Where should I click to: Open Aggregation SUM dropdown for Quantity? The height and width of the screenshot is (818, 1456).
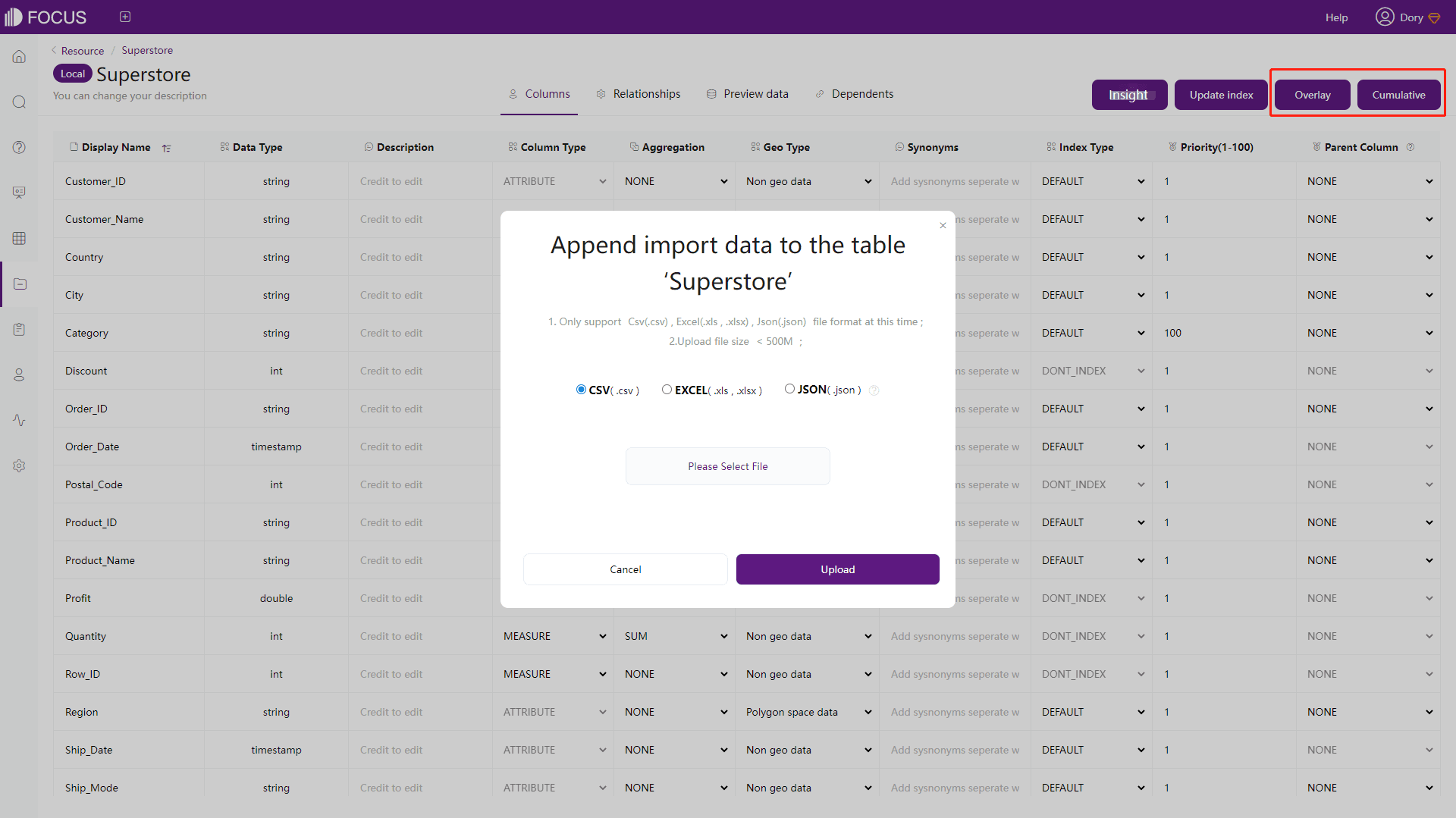(x=675, y=636)
